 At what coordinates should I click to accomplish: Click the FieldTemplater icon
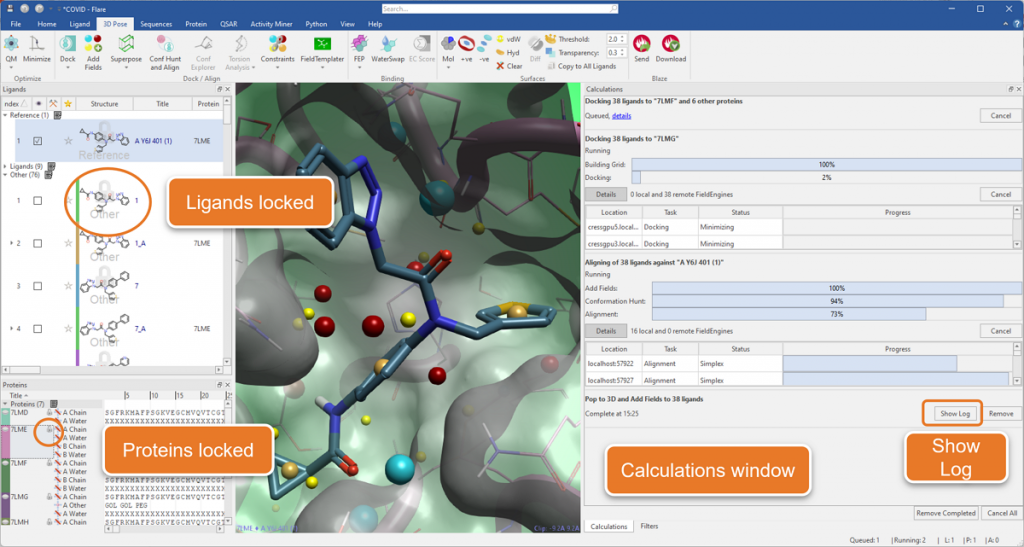(x=322, y=44)
